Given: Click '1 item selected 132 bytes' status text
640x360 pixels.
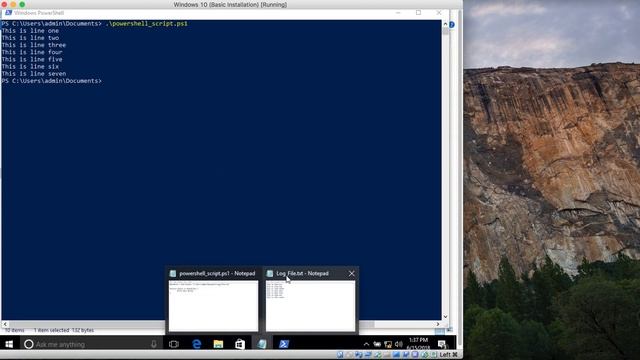Looking at the screenshot, I should coord(64,330).
